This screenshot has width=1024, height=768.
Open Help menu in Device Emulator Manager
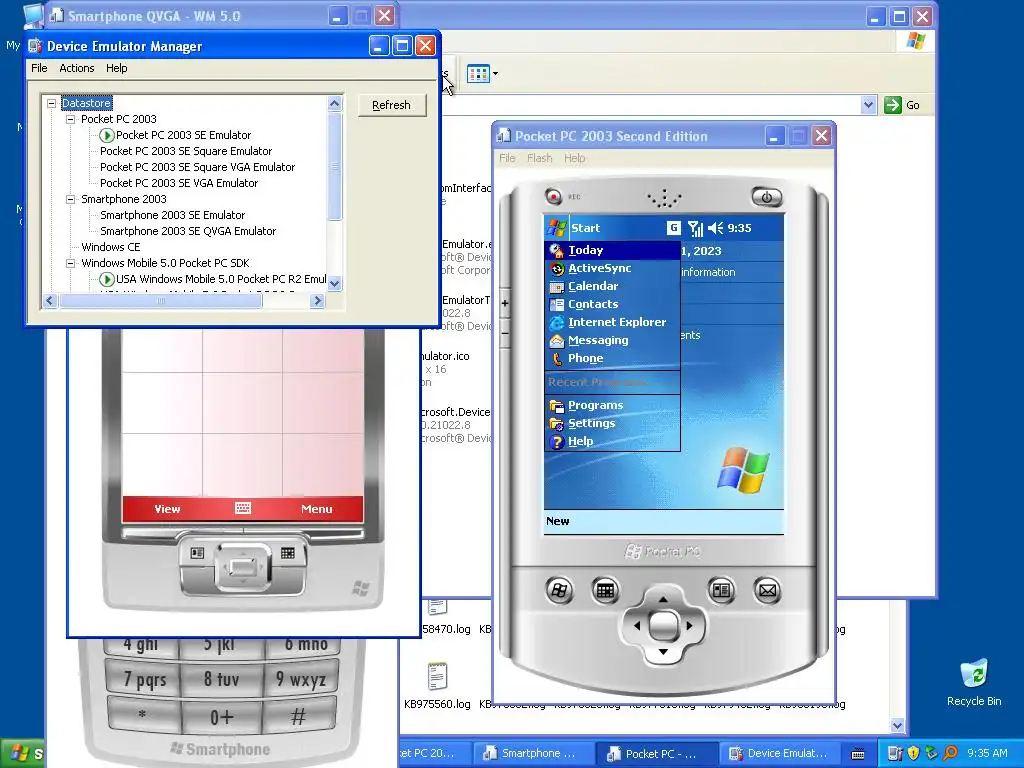tap(117, 68)
